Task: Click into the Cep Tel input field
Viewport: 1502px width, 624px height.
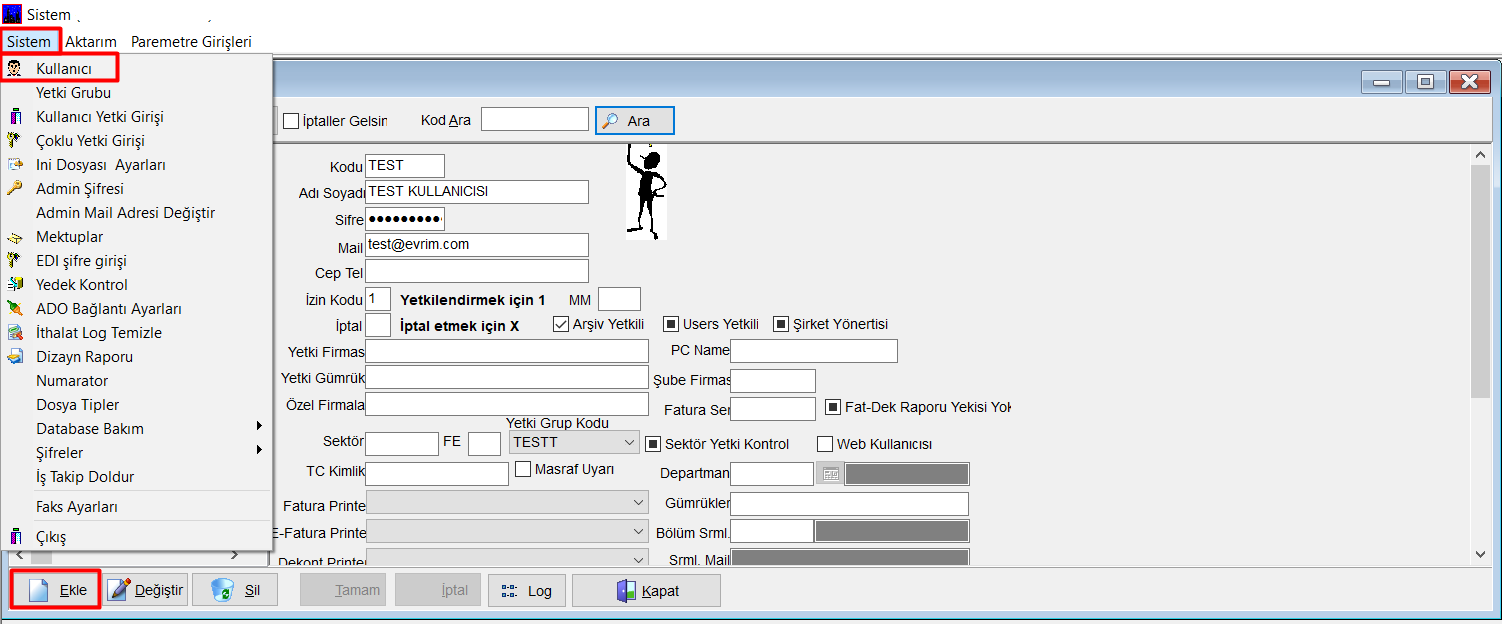Action: (476, 271)
